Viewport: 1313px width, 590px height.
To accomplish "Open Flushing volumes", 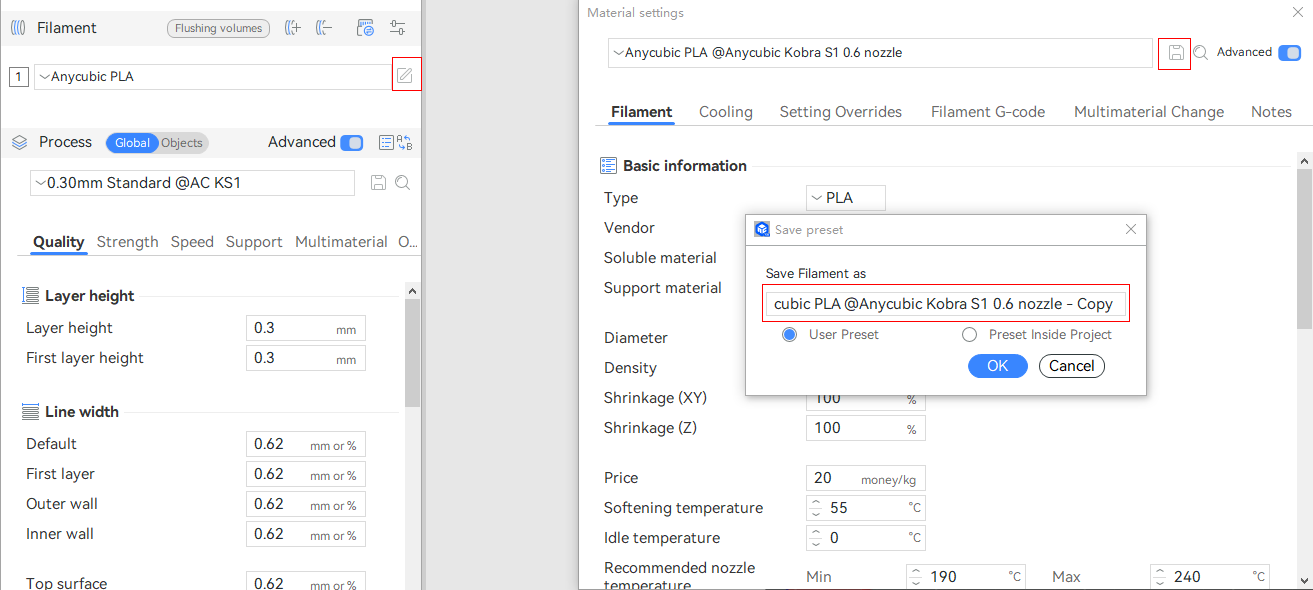I will pos(218,28).
